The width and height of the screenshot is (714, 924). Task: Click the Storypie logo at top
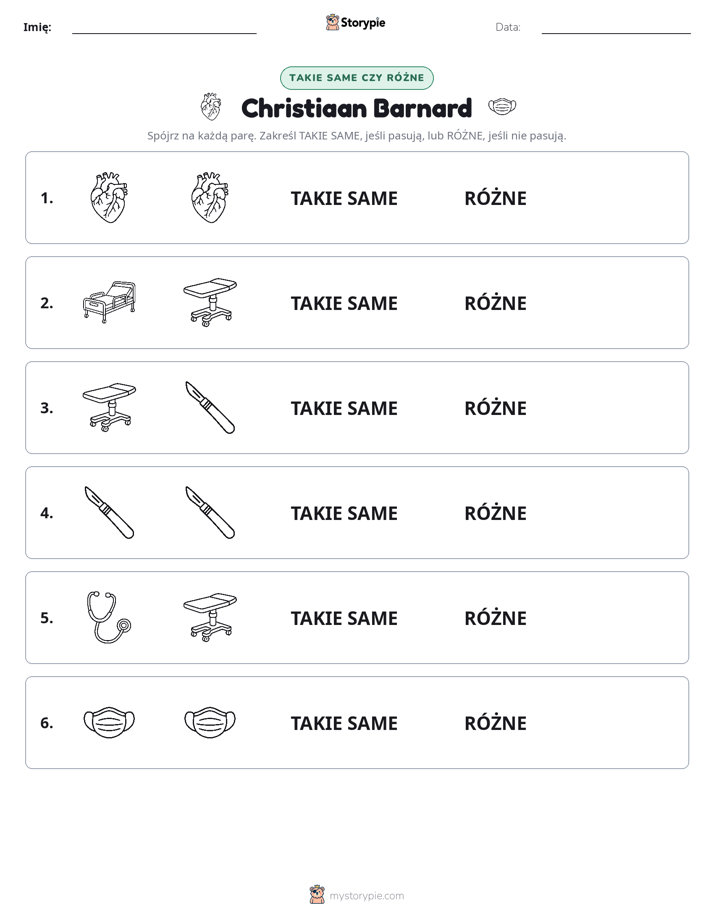click(355, 22)
